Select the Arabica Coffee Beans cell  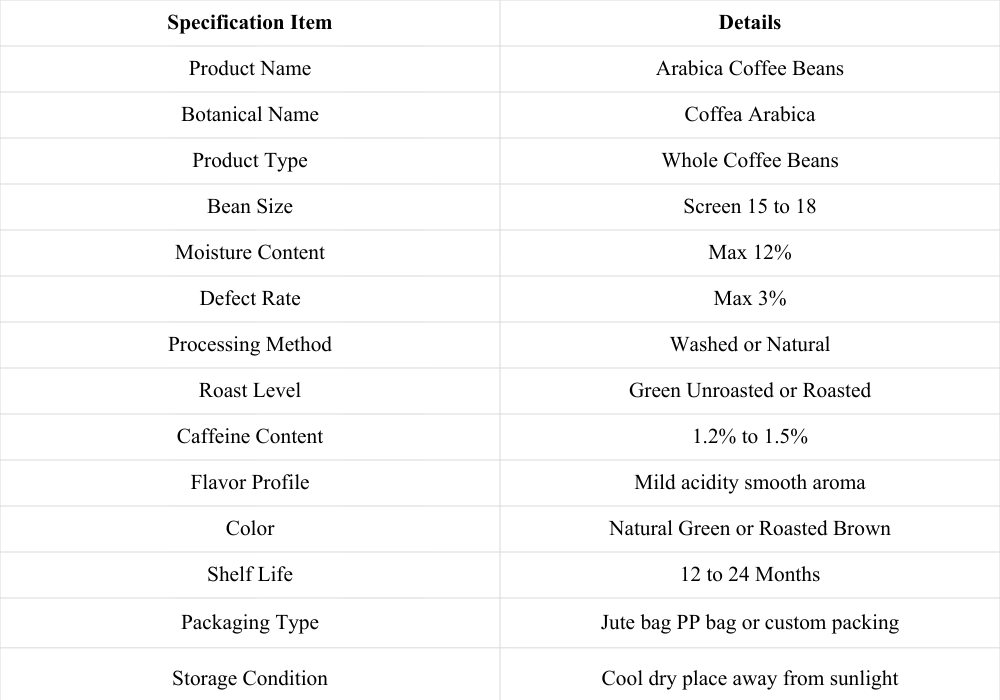pyautogui.click(x=749, y=69)
